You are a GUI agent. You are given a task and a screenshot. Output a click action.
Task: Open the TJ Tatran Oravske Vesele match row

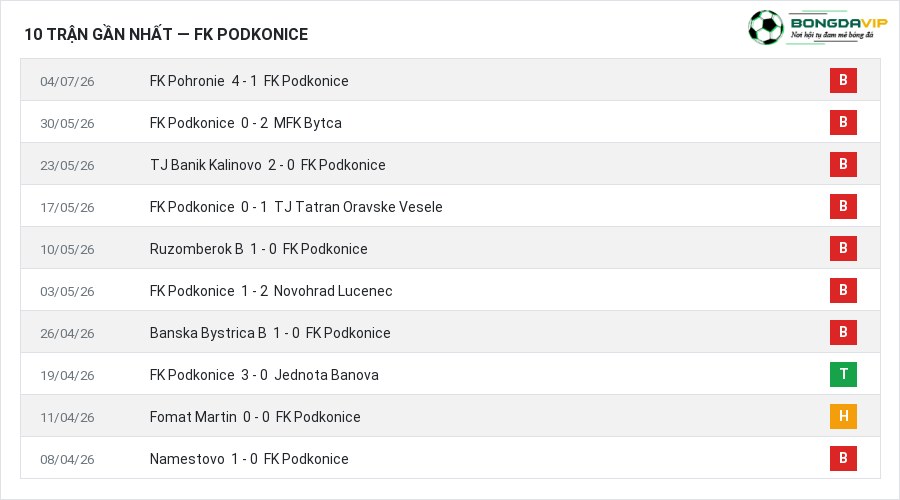[451, 206]
